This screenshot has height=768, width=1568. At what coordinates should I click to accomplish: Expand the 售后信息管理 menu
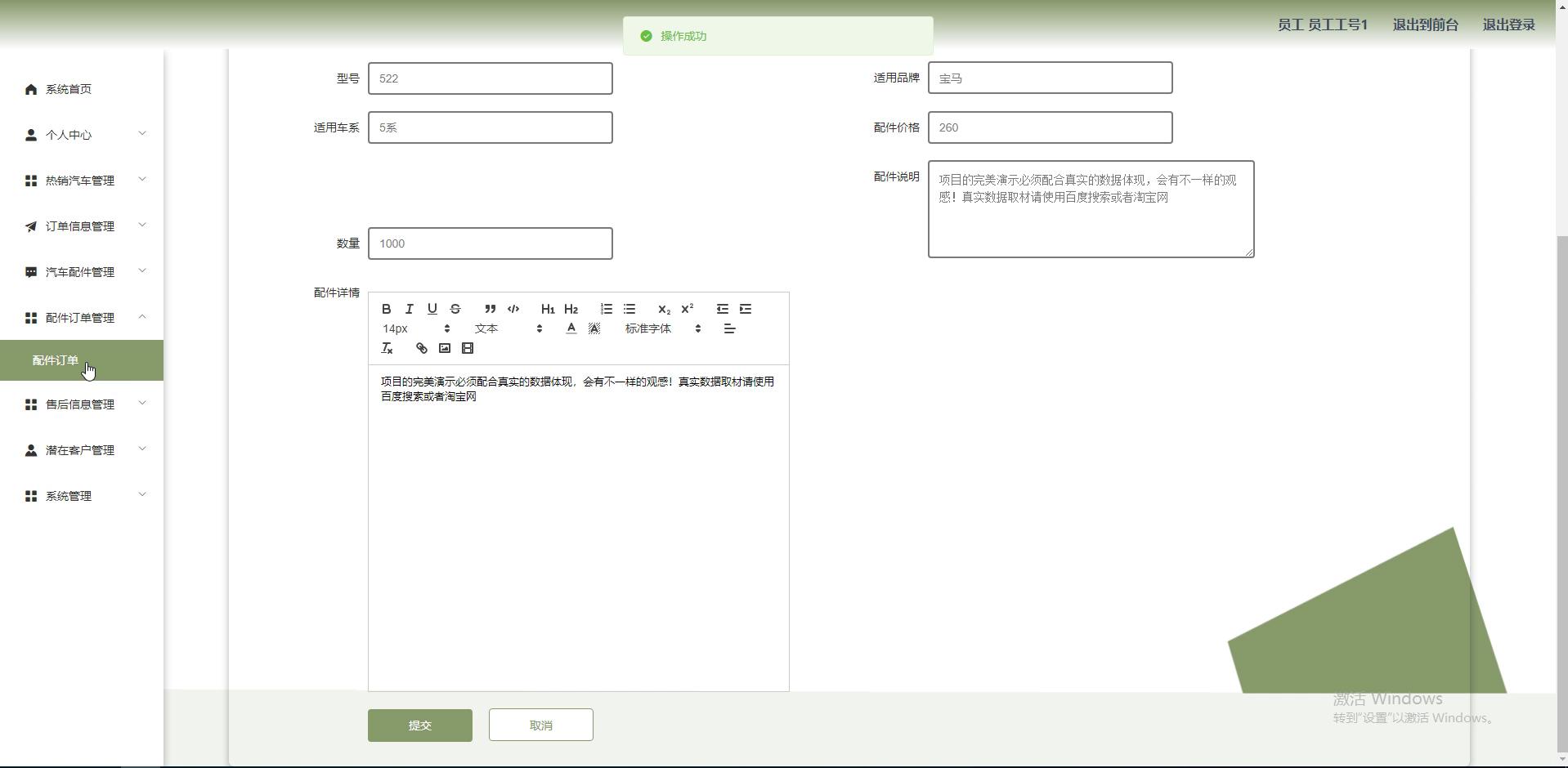click(82, 404)
